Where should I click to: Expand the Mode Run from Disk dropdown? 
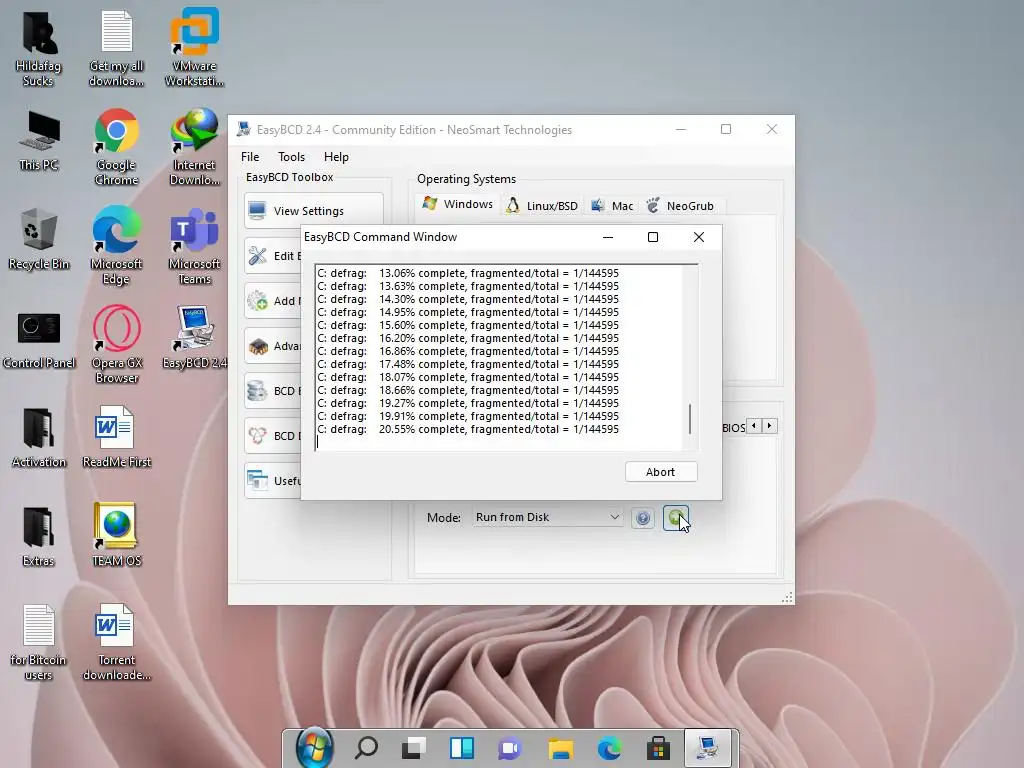click(547, 517)
